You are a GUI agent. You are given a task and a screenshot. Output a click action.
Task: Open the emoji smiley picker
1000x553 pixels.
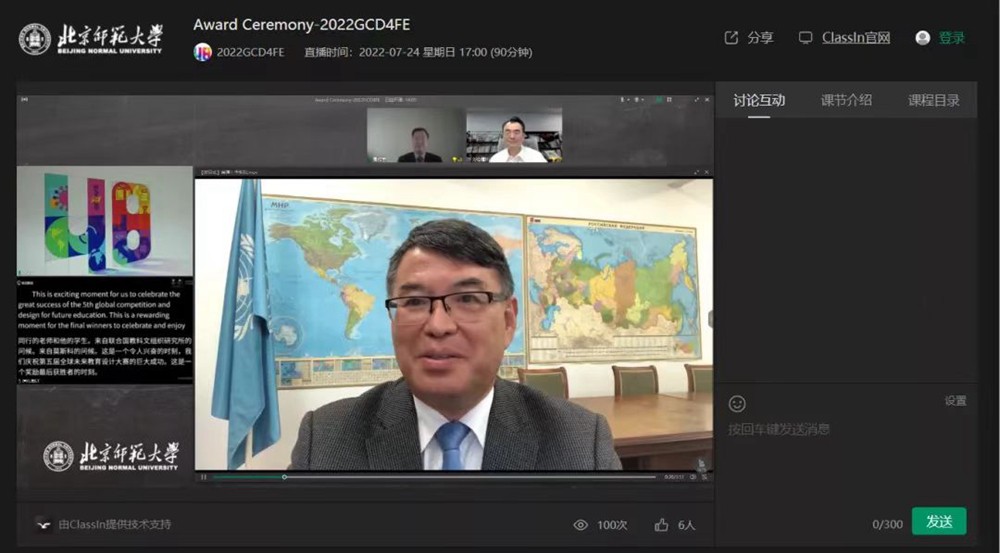point(737,404)
